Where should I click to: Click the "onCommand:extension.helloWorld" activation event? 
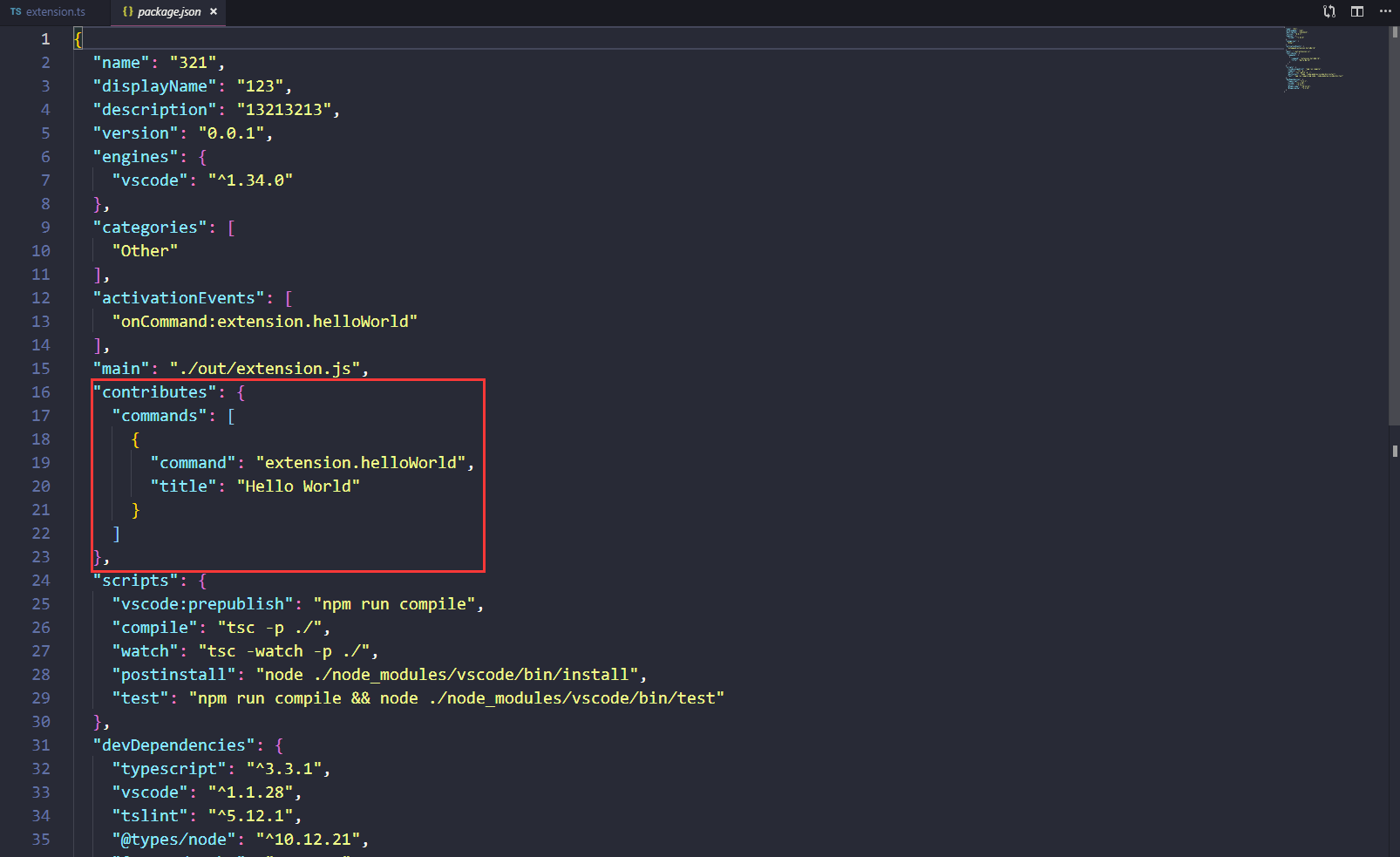coord(264,322)
